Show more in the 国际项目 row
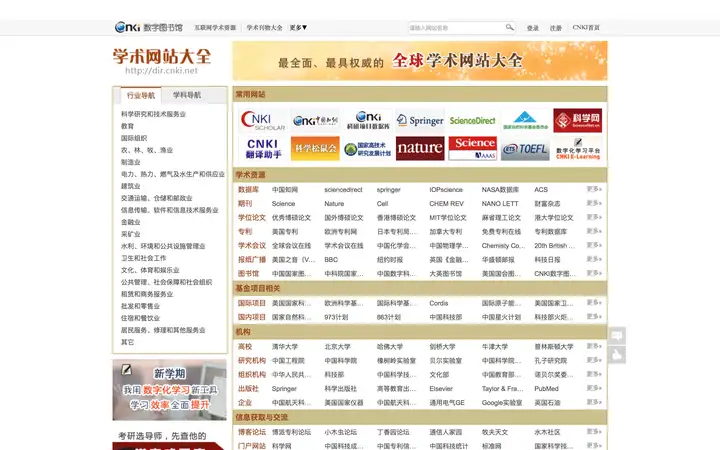 pos(594,303)
